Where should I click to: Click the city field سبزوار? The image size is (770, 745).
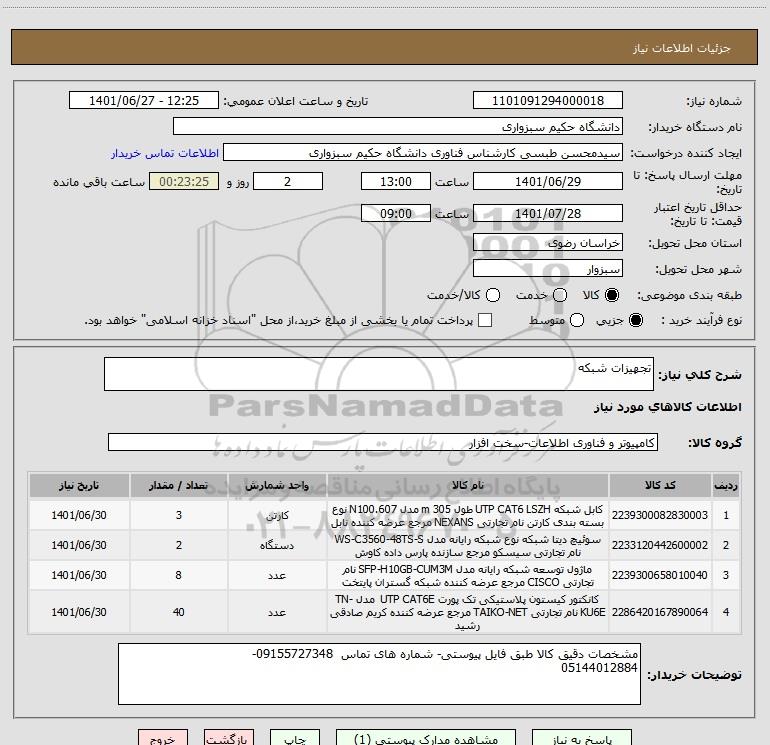click(548, 269)
